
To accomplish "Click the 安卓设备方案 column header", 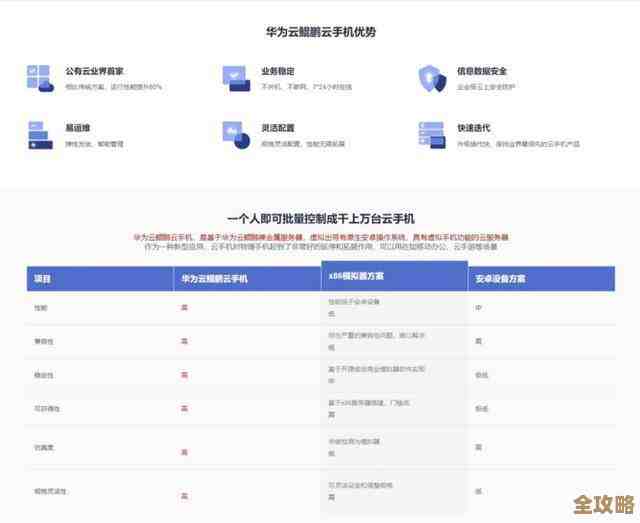I will [x=541, y=278].
